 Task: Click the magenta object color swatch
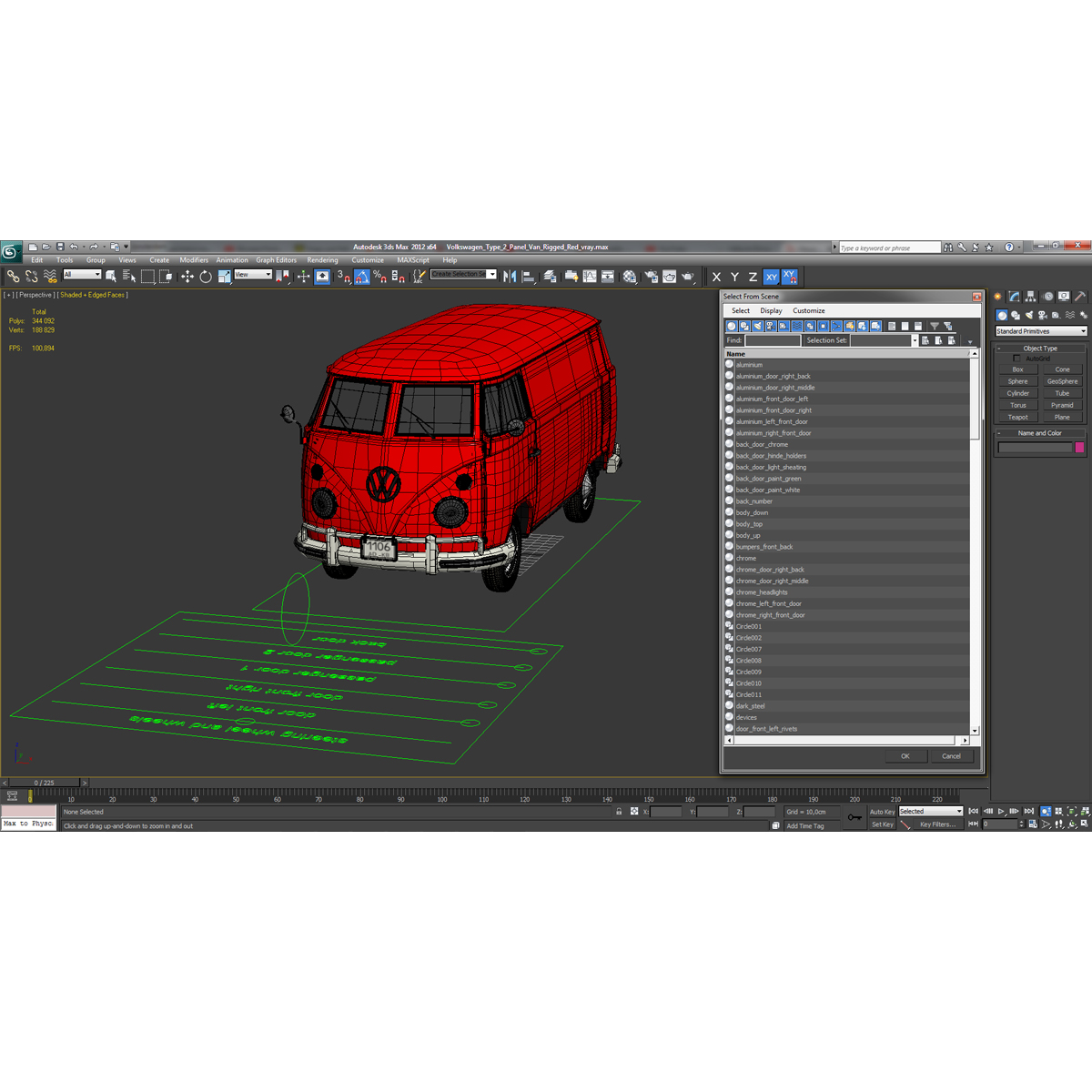point(1079,448)
